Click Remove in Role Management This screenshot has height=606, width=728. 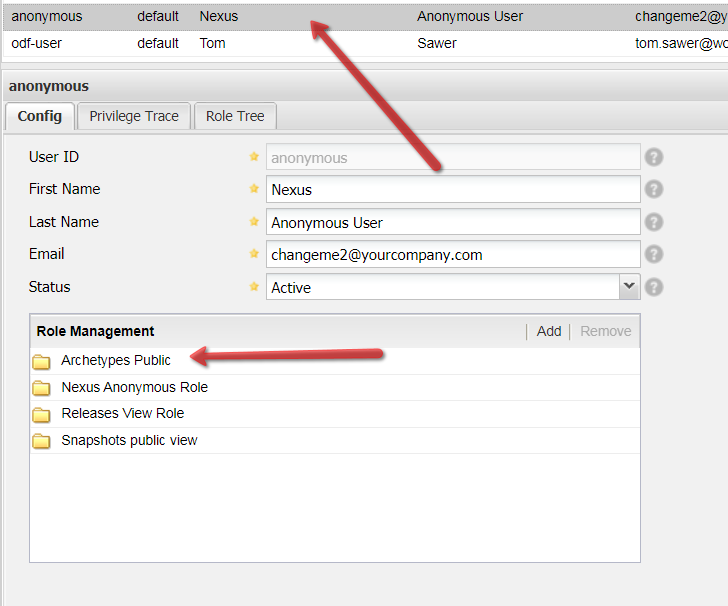(605, 331)
